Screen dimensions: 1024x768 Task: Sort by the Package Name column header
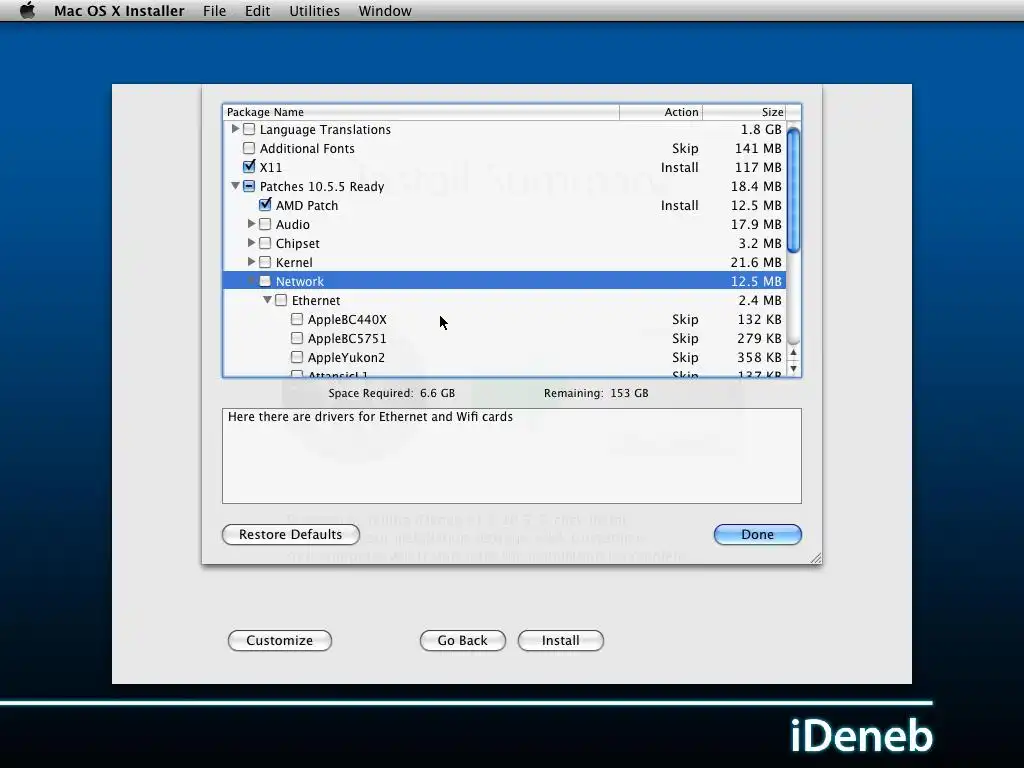coord(421,112)
